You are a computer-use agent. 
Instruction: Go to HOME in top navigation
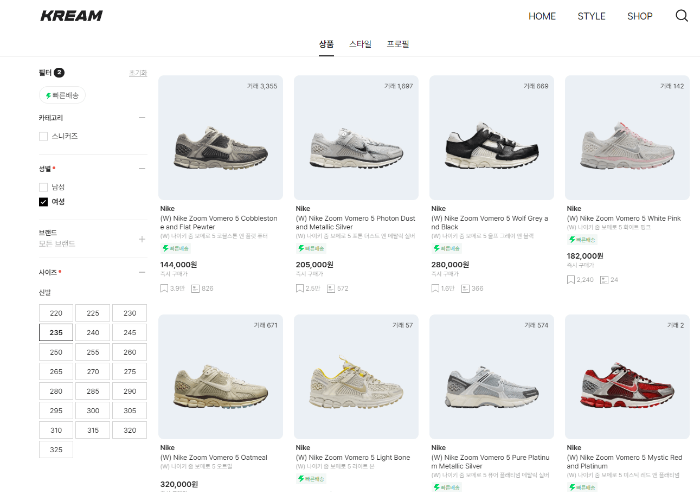click(542, 17)
